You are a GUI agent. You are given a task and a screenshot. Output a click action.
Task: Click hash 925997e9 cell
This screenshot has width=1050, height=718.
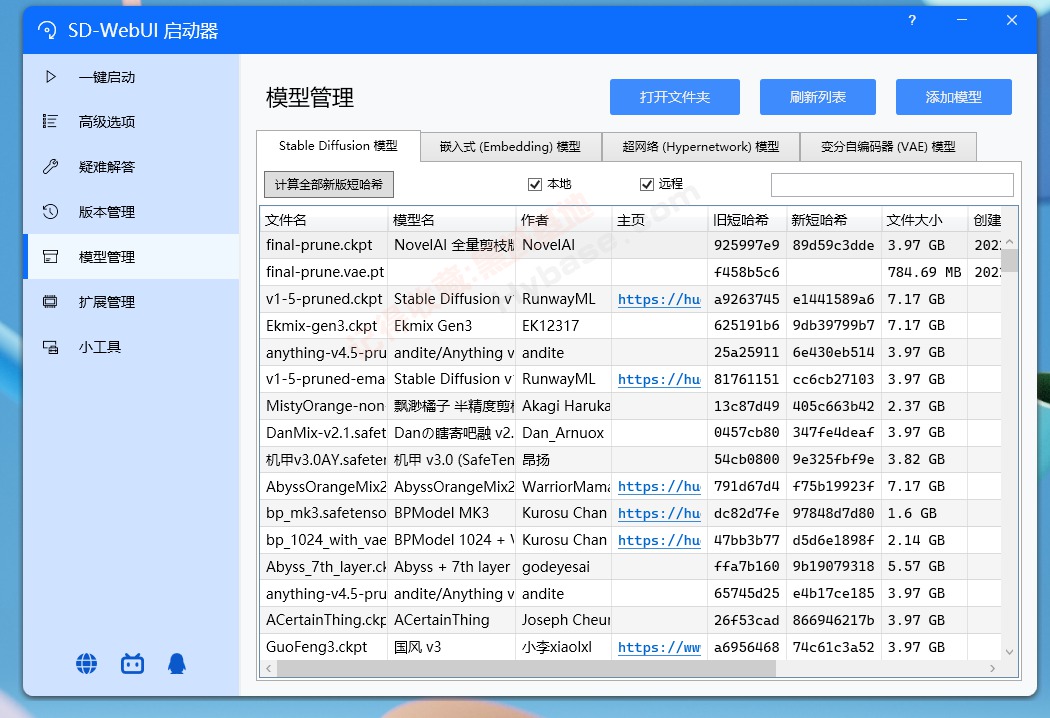[747, 245]
